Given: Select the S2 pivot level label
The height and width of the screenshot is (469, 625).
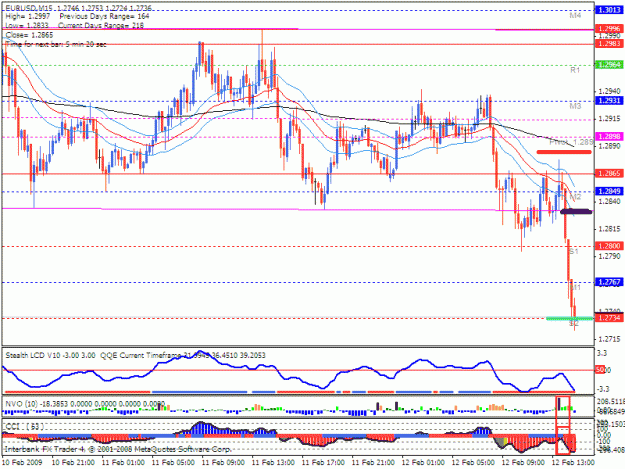Looking at the screenshot, I should (574, 324).
